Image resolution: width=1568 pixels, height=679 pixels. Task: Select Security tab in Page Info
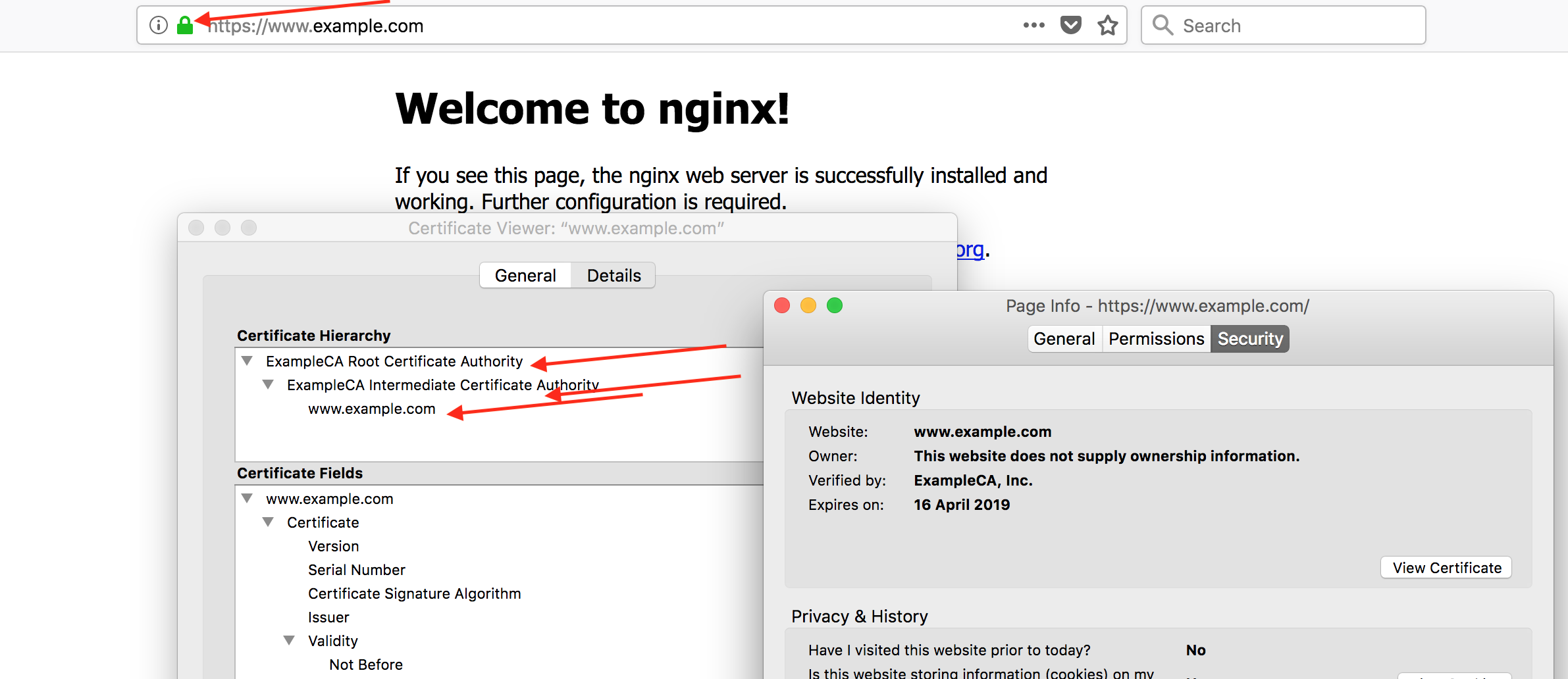click(1250, 339)
